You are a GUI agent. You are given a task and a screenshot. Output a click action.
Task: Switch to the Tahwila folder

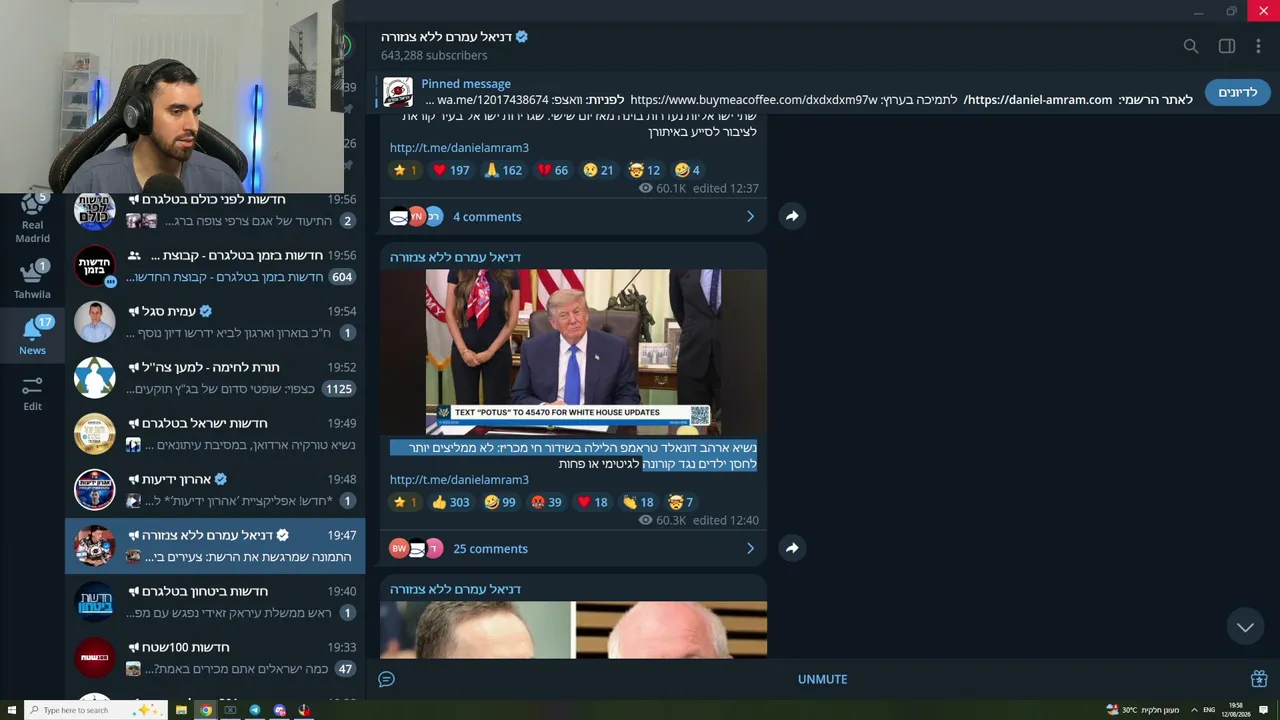[x=32, y=280]
